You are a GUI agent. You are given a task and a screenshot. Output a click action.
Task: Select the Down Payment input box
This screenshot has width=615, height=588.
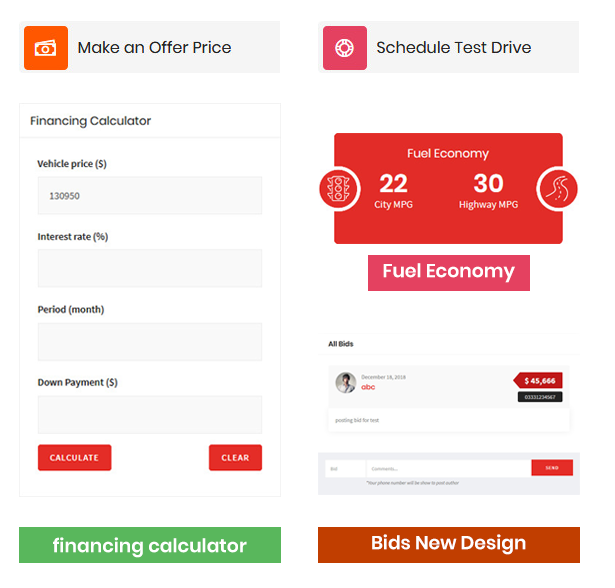point(150,414)
